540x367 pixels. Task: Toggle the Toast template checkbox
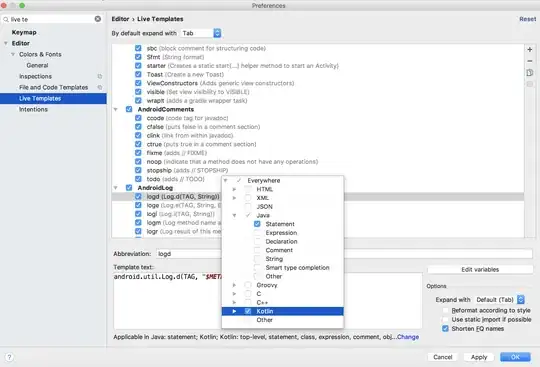click(138, 74)
